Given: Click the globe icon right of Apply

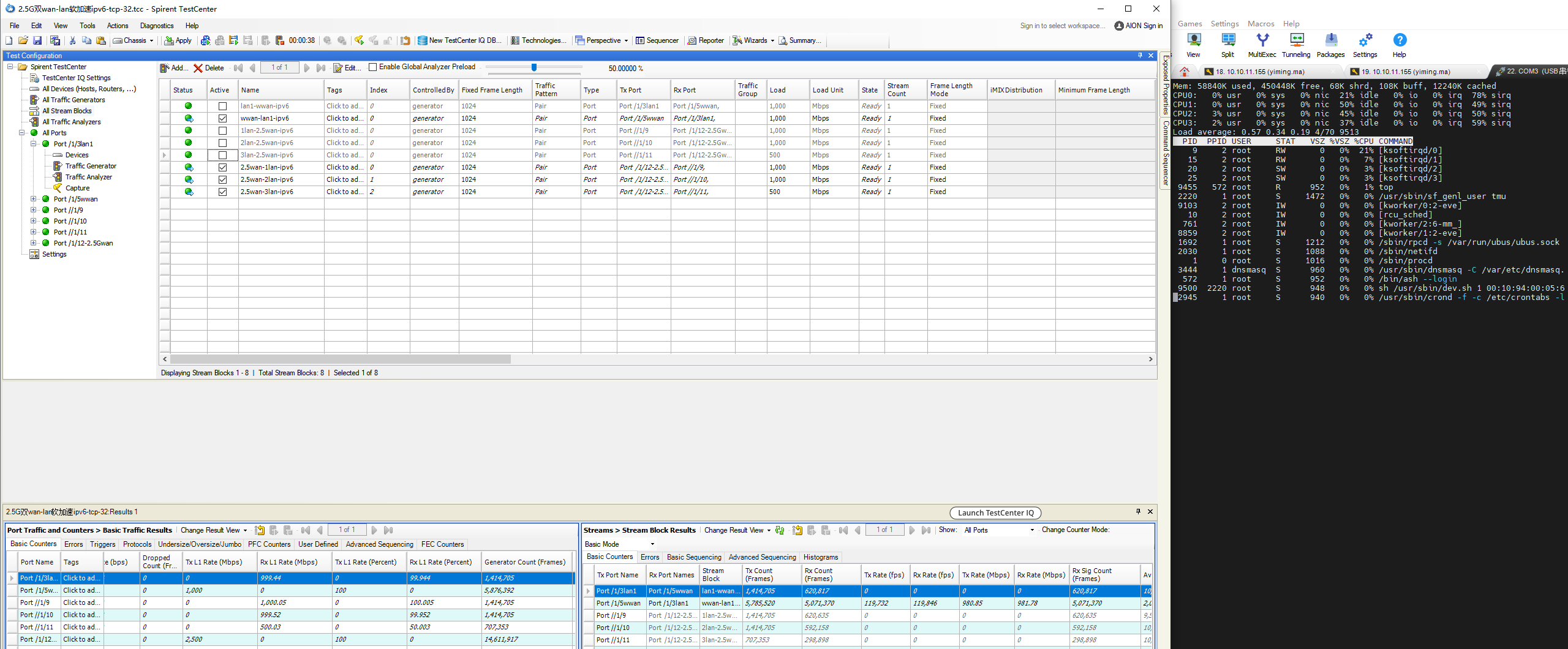Looking at the screenshot, I should 205,40.
